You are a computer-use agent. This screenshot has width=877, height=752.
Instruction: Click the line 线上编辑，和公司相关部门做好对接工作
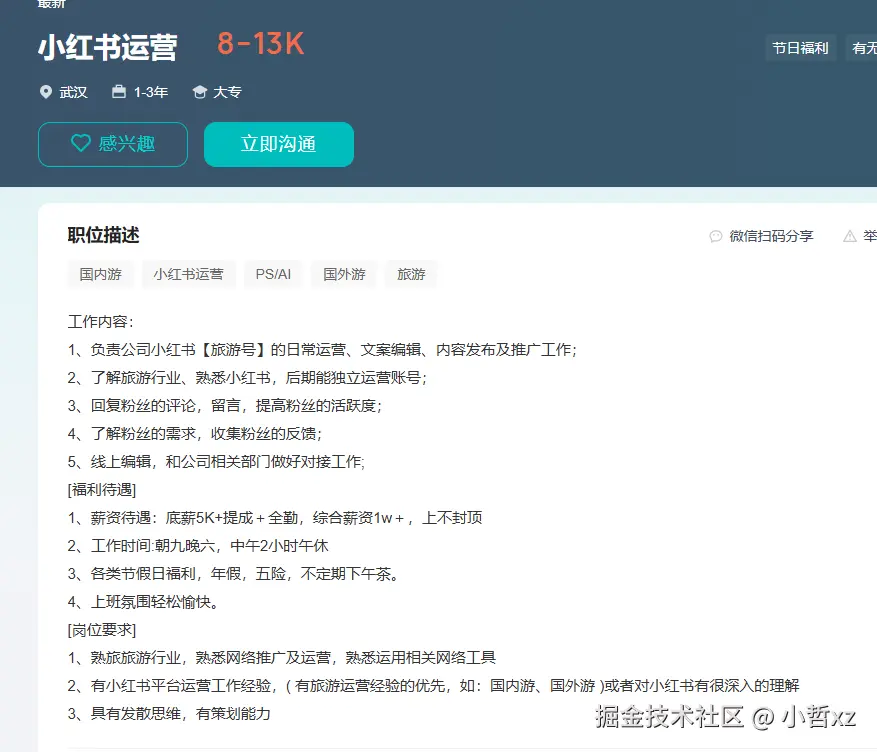(216, 462)
